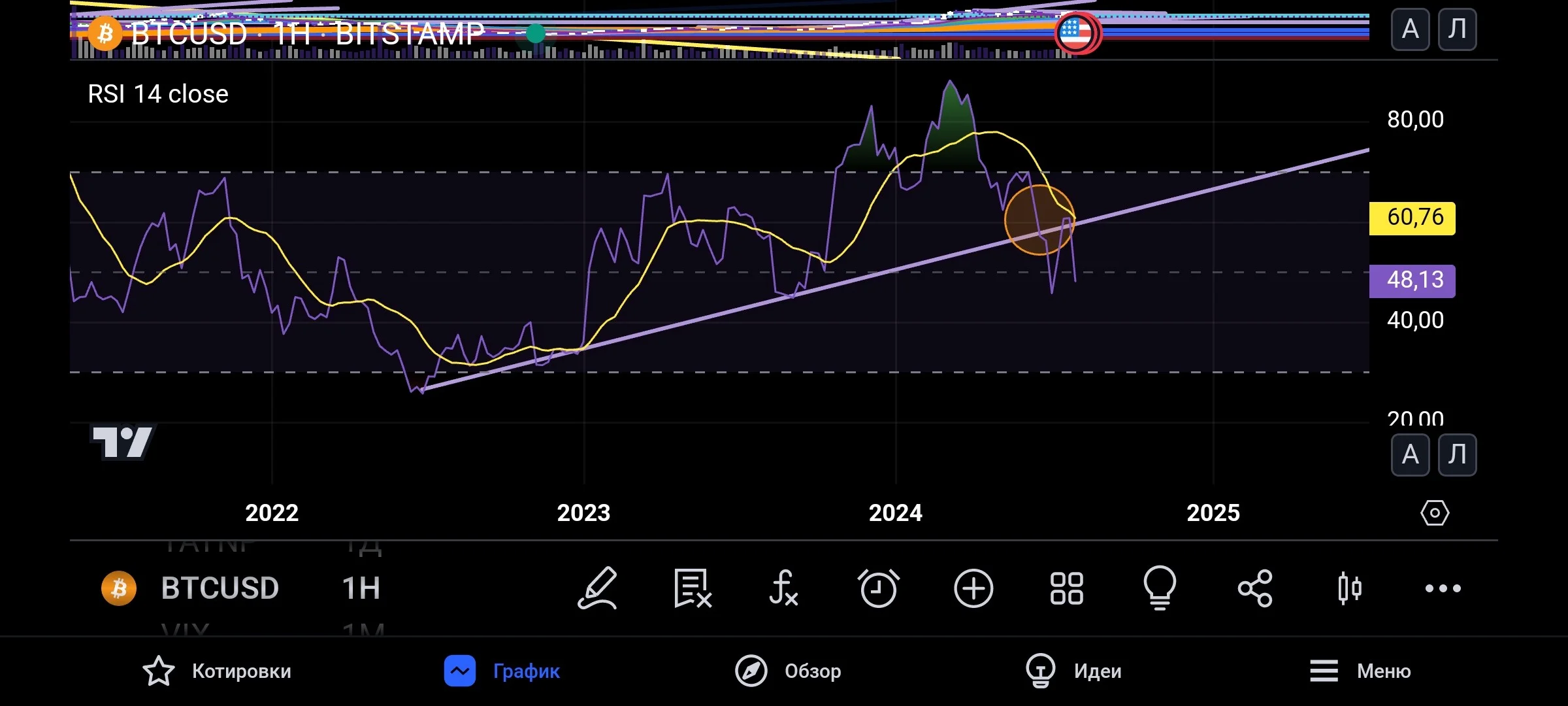
Task: Select the orange circle drawing on RSI
Action: point(1039,220)
